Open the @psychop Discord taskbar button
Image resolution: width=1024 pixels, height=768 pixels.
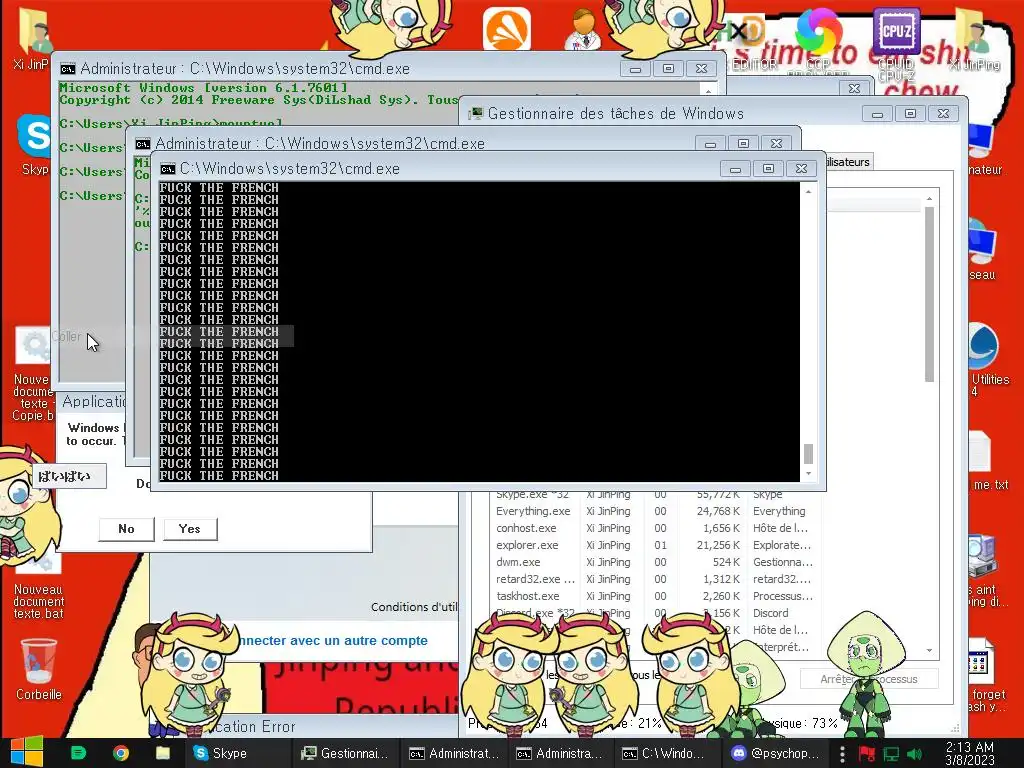775,753
